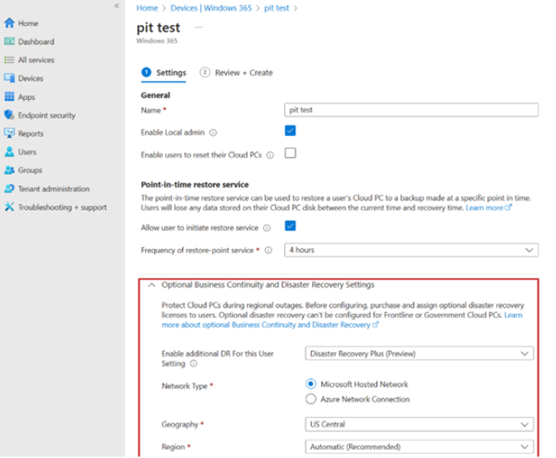Open the Groups icon in sidebar

tap(9, 170)
